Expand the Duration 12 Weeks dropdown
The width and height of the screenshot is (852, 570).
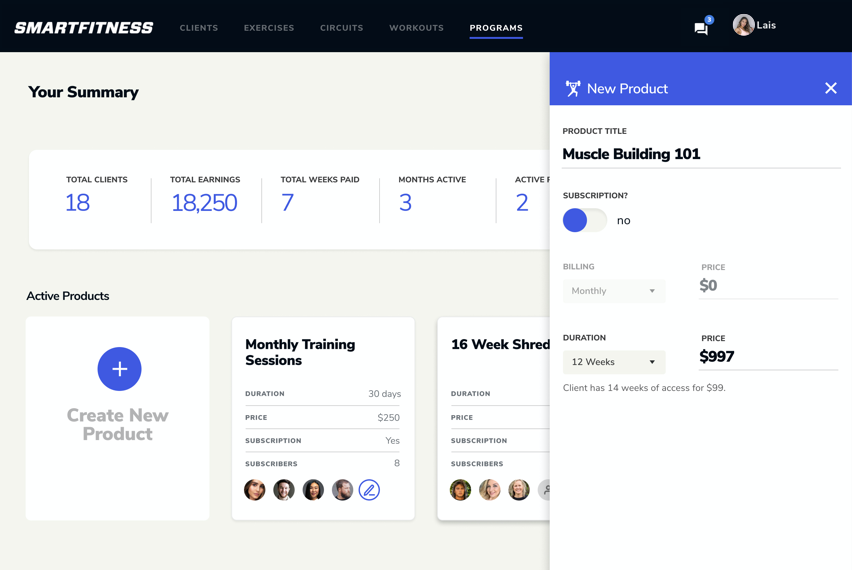point(613,362)
